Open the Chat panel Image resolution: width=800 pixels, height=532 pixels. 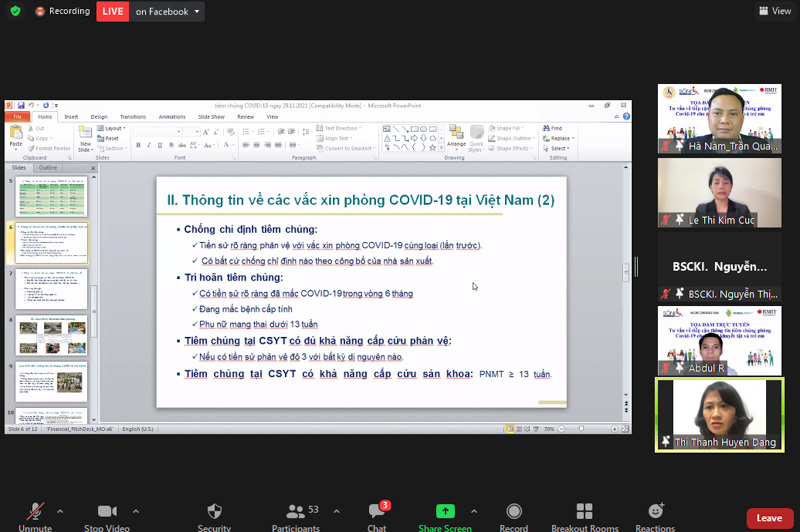click(376, 512)
